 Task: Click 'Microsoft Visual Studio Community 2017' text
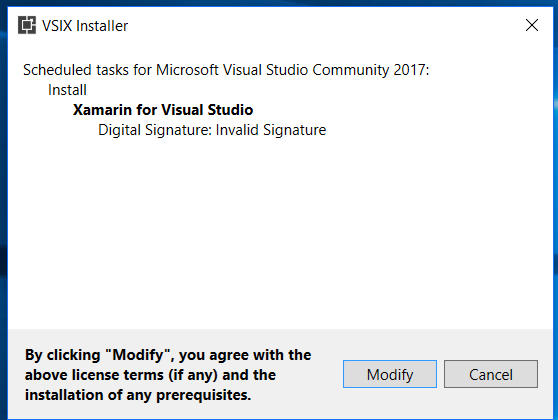pyautogui.click(x=290, y=70)
